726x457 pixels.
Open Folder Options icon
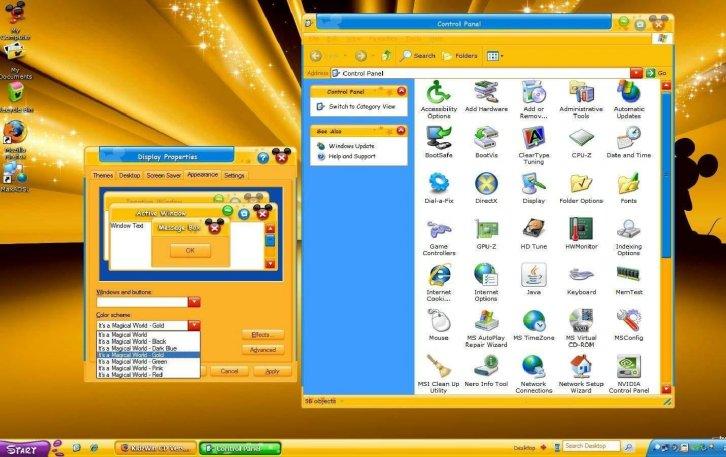coord(581,188)
